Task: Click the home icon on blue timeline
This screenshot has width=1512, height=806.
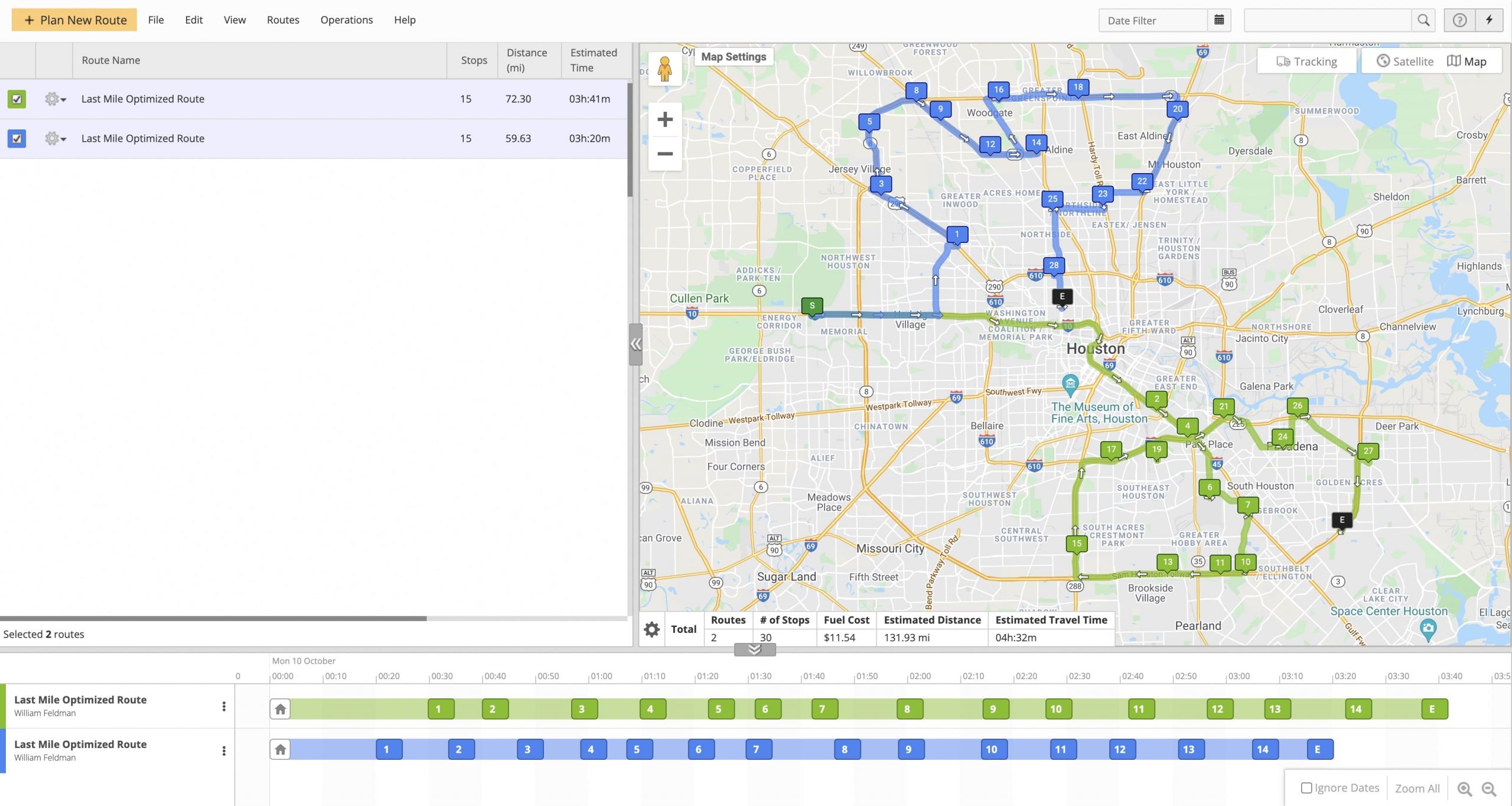Action: [280, 749]
